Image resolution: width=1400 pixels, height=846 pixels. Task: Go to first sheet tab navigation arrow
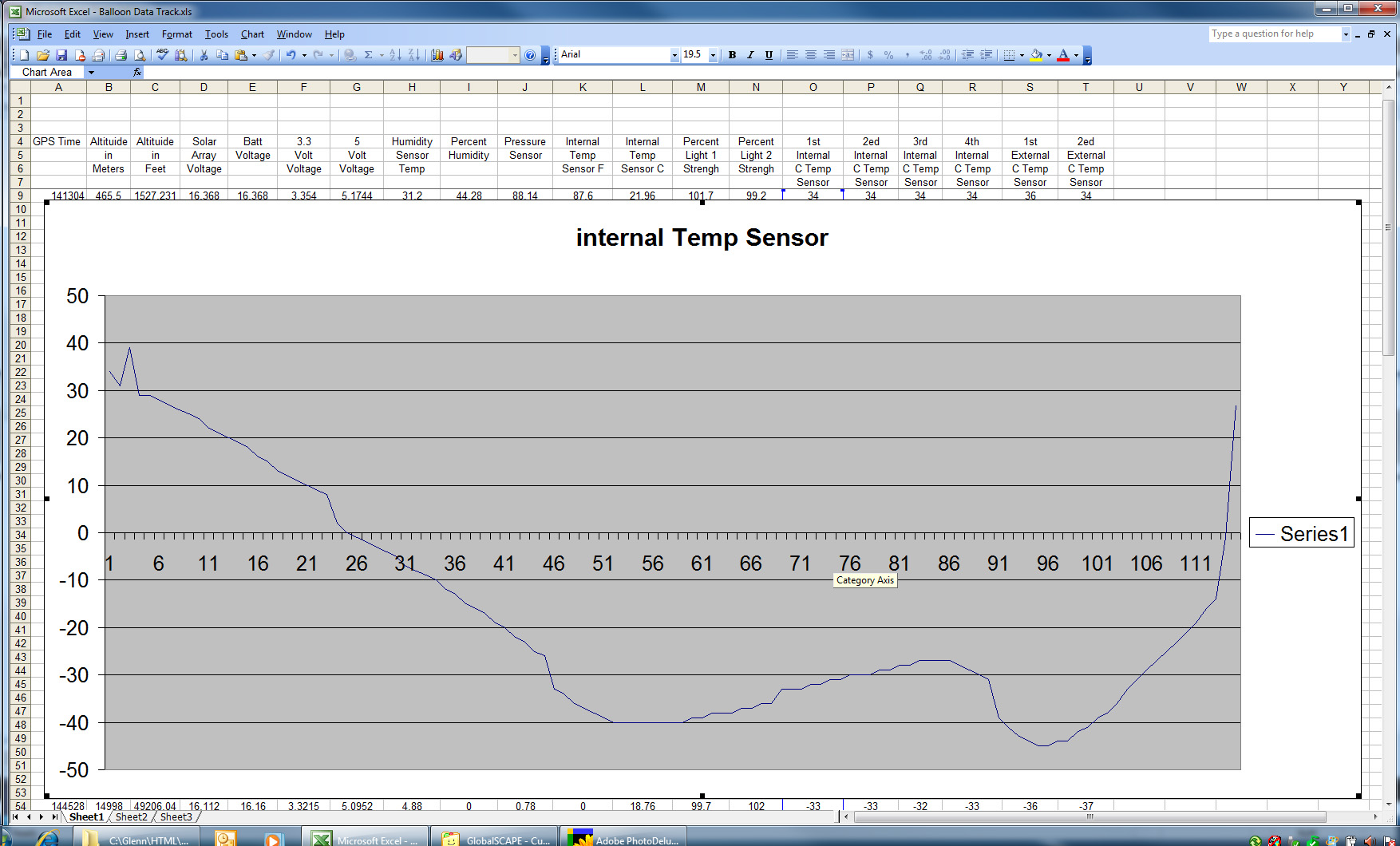pyautogui.click(x=15, y=817)
